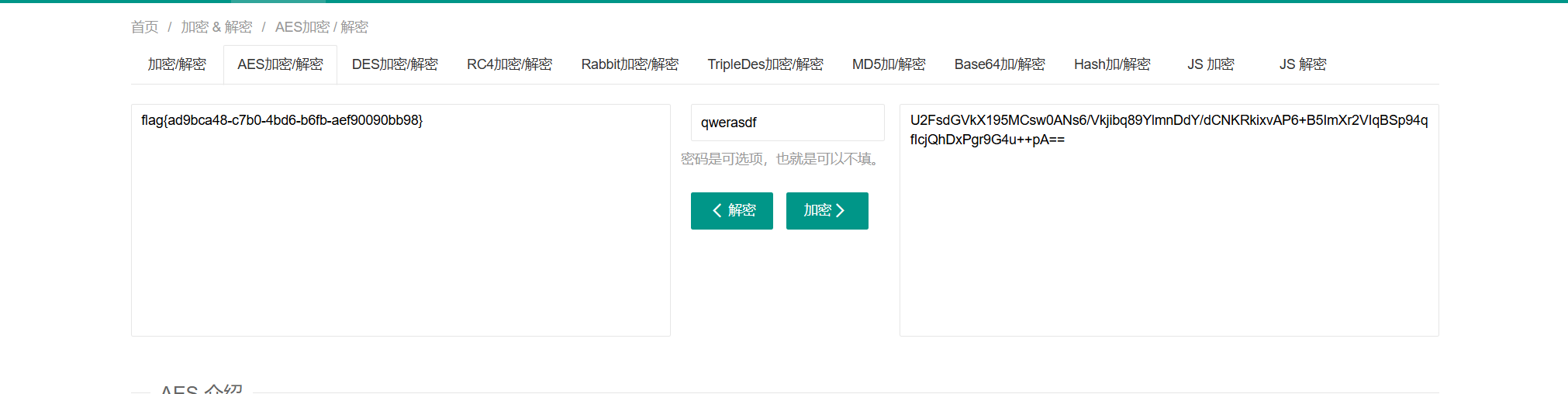This screenshot has height=394, width=1568.
Task: Open the MD5加/解密 tab
Action: pyautogui.click(x=889, y=64)
